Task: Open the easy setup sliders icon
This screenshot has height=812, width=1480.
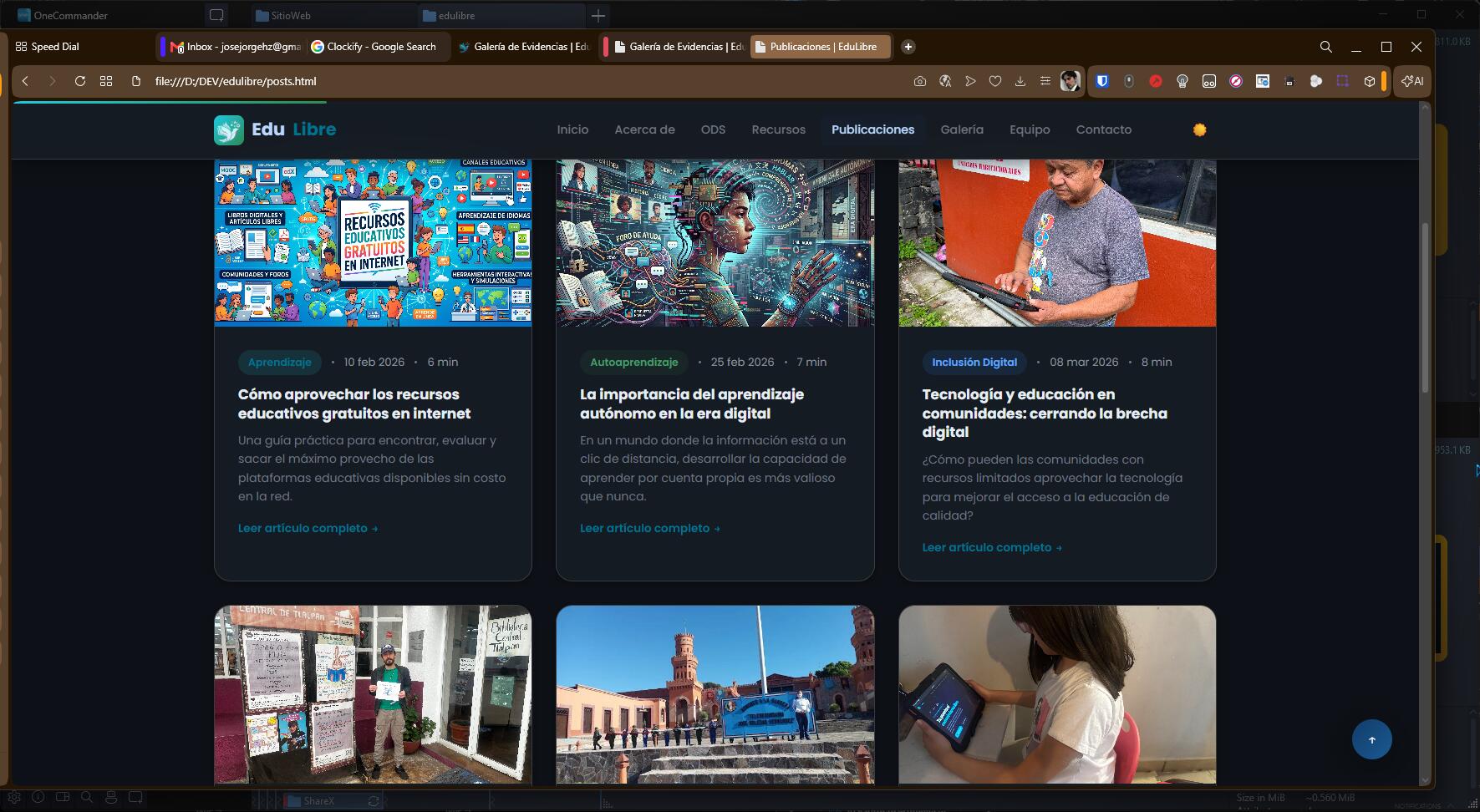Action: [1045, 81]
